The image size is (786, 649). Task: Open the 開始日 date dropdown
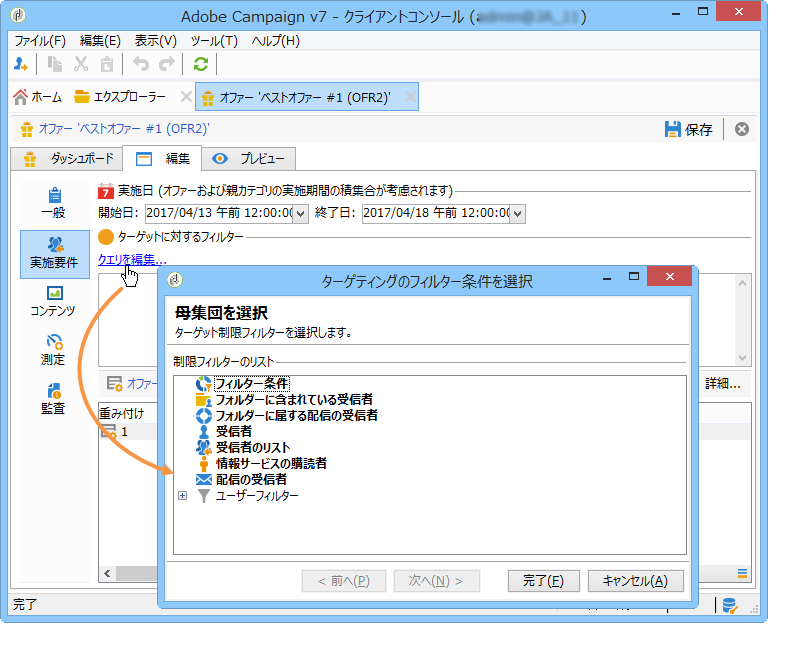[x=300, y=213]
